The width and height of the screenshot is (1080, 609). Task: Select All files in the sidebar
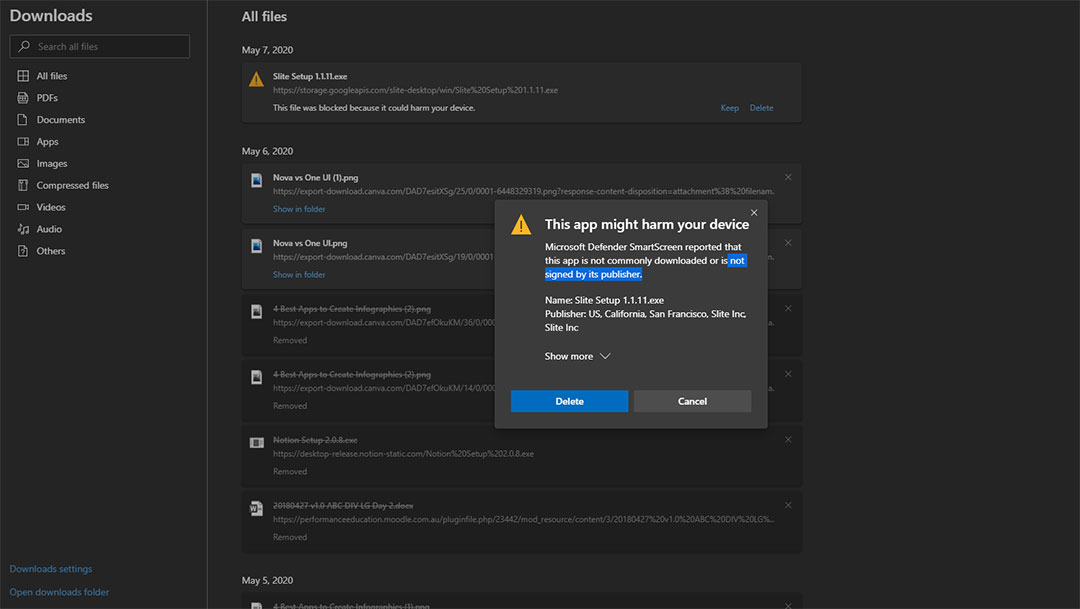point(52,76)
